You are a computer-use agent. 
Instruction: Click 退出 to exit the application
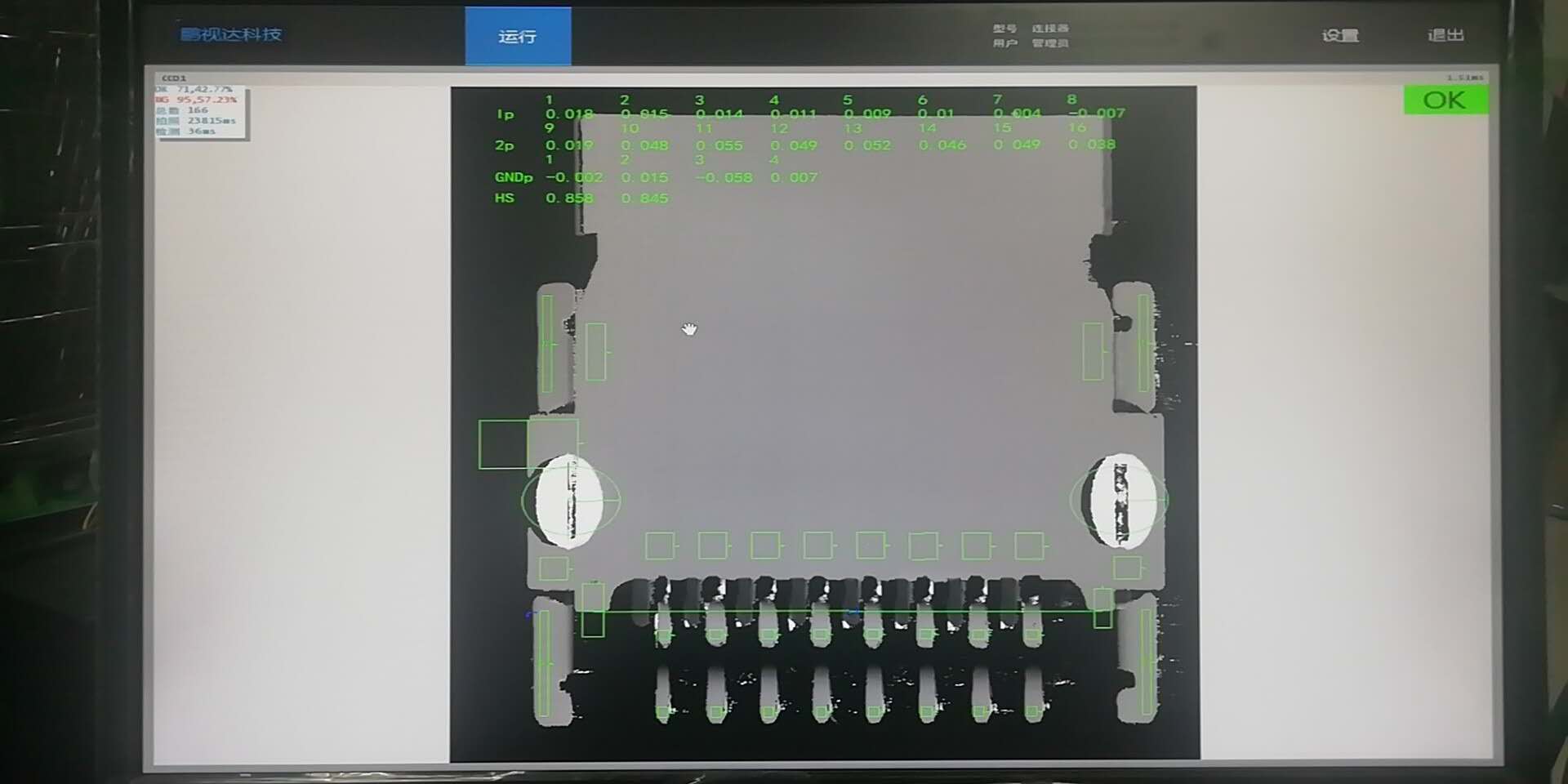click(1445, 35)
